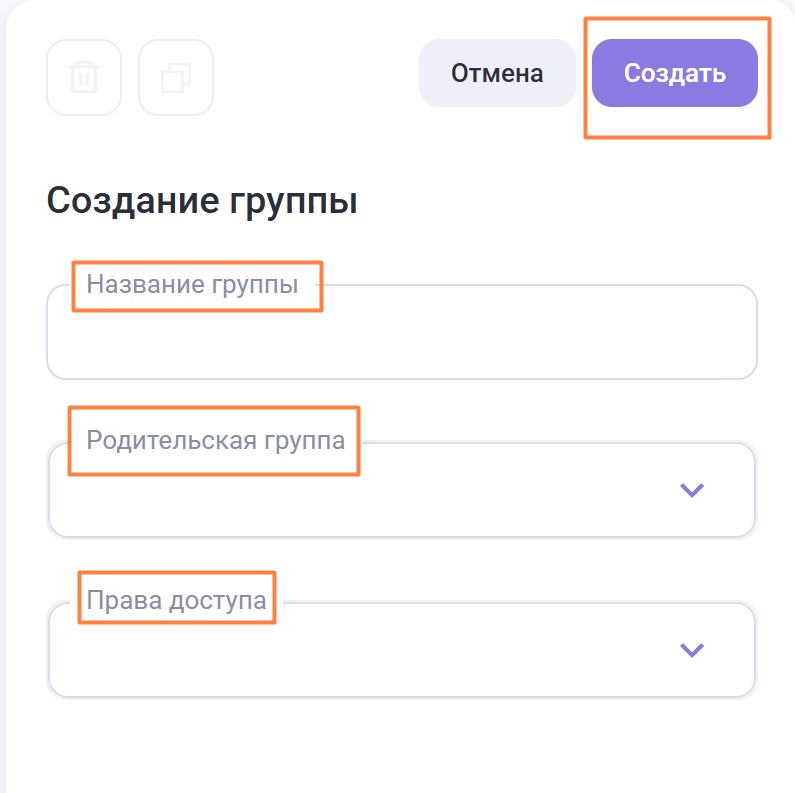
Task: Click the Права доступа field label
Action: point(176,600)
